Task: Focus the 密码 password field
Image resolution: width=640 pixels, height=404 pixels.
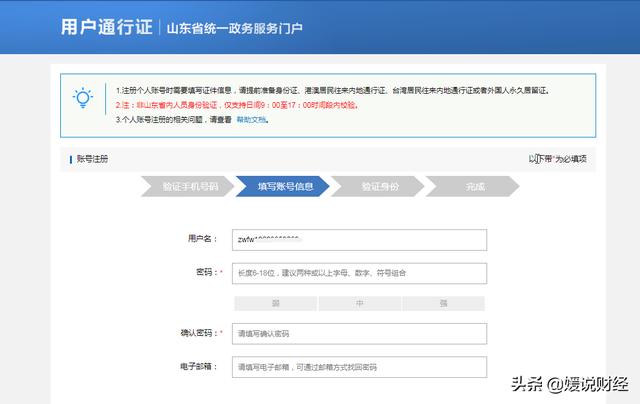Action: (358, 273)
